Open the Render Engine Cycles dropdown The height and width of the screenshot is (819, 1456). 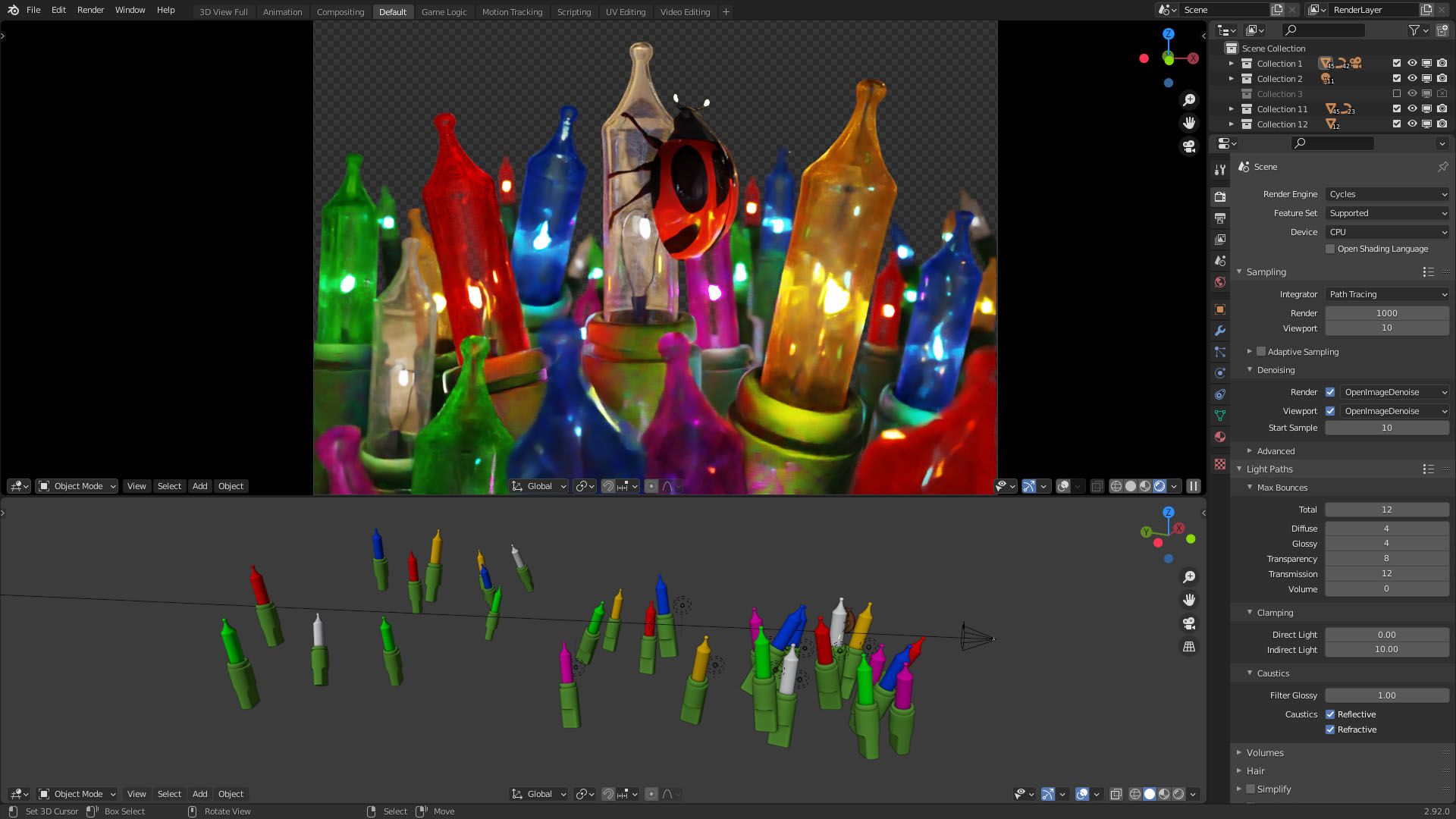[x=1387, y=194]
